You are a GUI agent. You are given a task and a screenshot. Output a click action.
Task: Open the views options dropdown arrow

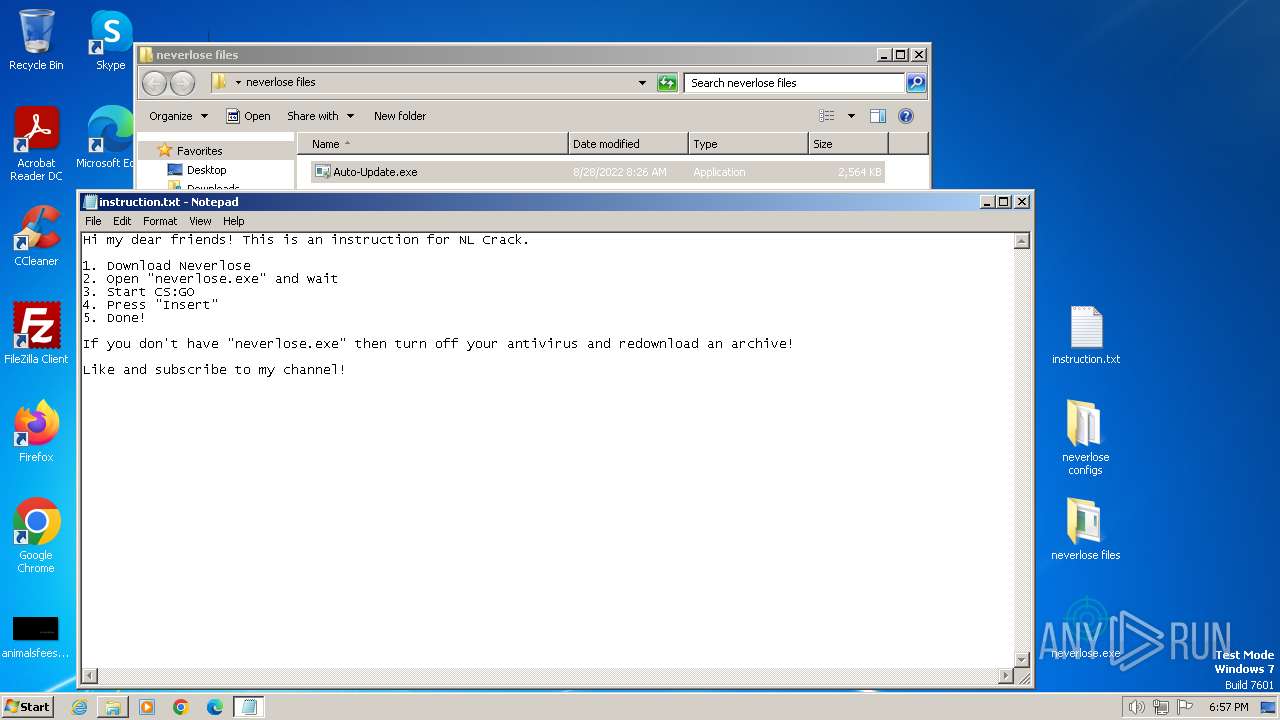[x=851, y=116]
